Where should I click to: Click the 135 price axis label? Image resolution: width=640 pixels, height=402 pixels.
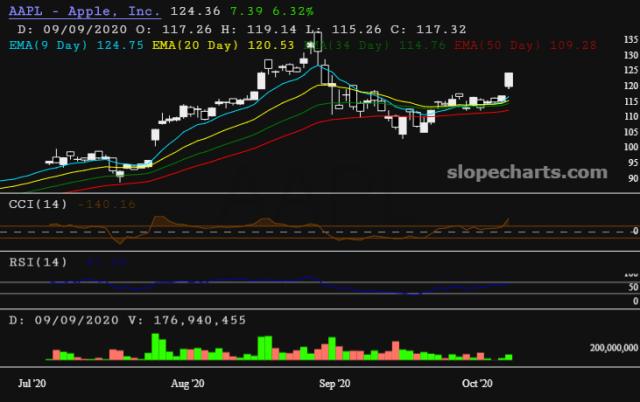click(631, 40)
